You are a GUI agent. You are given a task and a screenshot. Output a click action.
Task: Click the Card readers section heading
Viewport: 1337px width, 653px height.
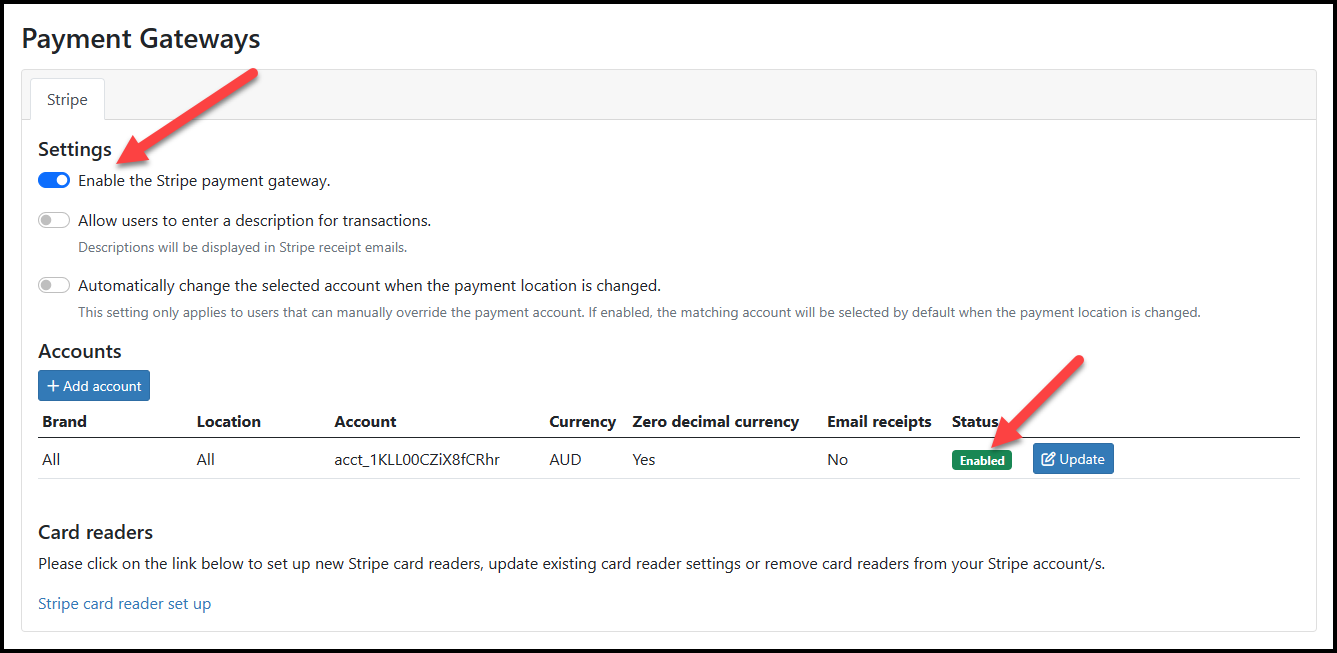(96, 532)
